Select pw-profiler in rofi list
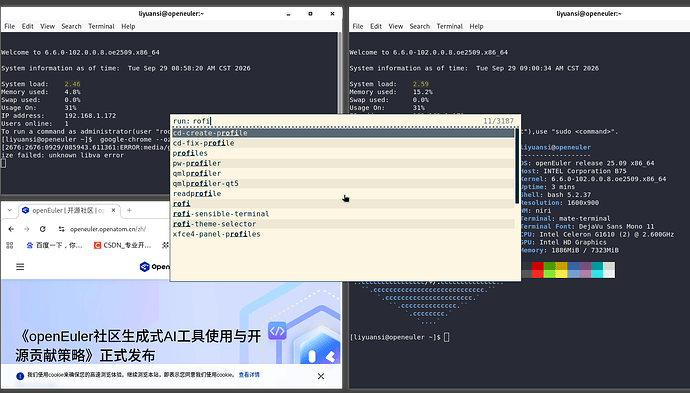Screen dimensions: 690x393 343,163
